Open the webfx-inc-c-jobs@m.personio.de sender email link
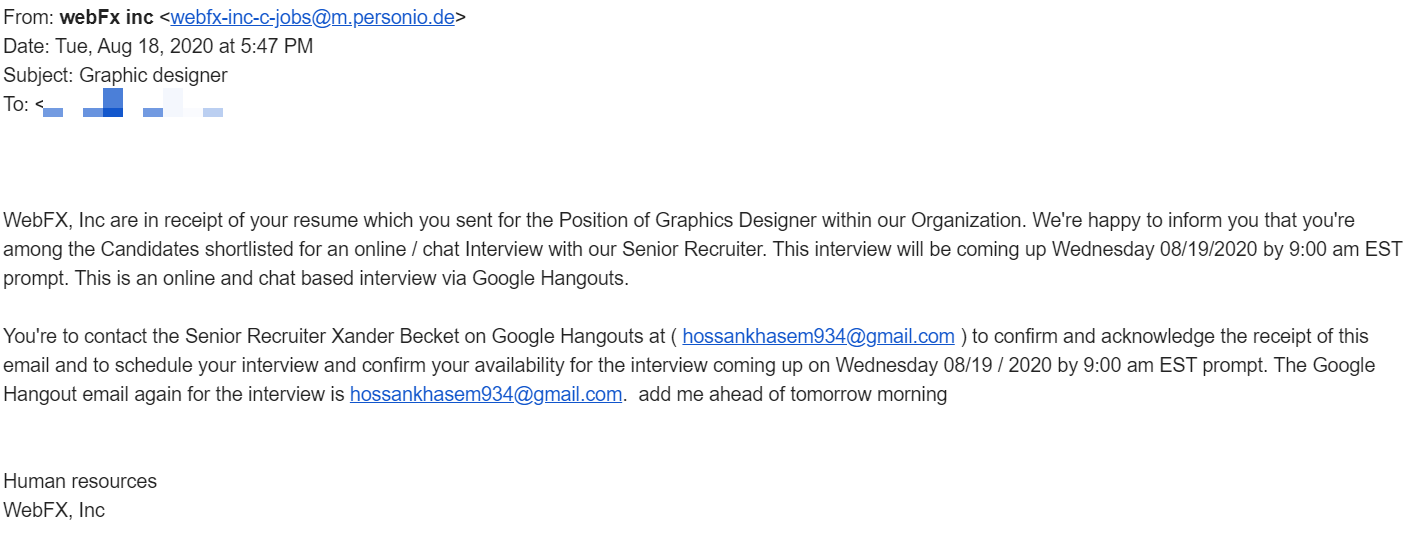Screen dimensions: 1422x558 tap(313, 17)
